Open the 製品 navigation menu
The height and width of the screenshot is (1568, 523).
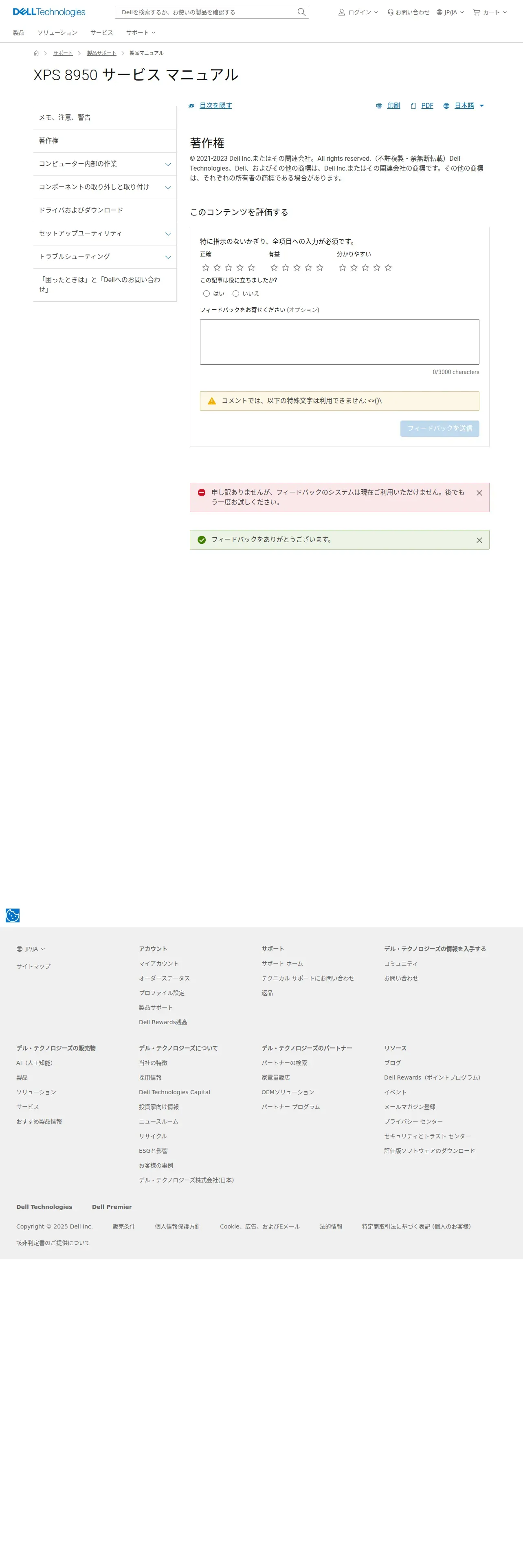point(19,33)
